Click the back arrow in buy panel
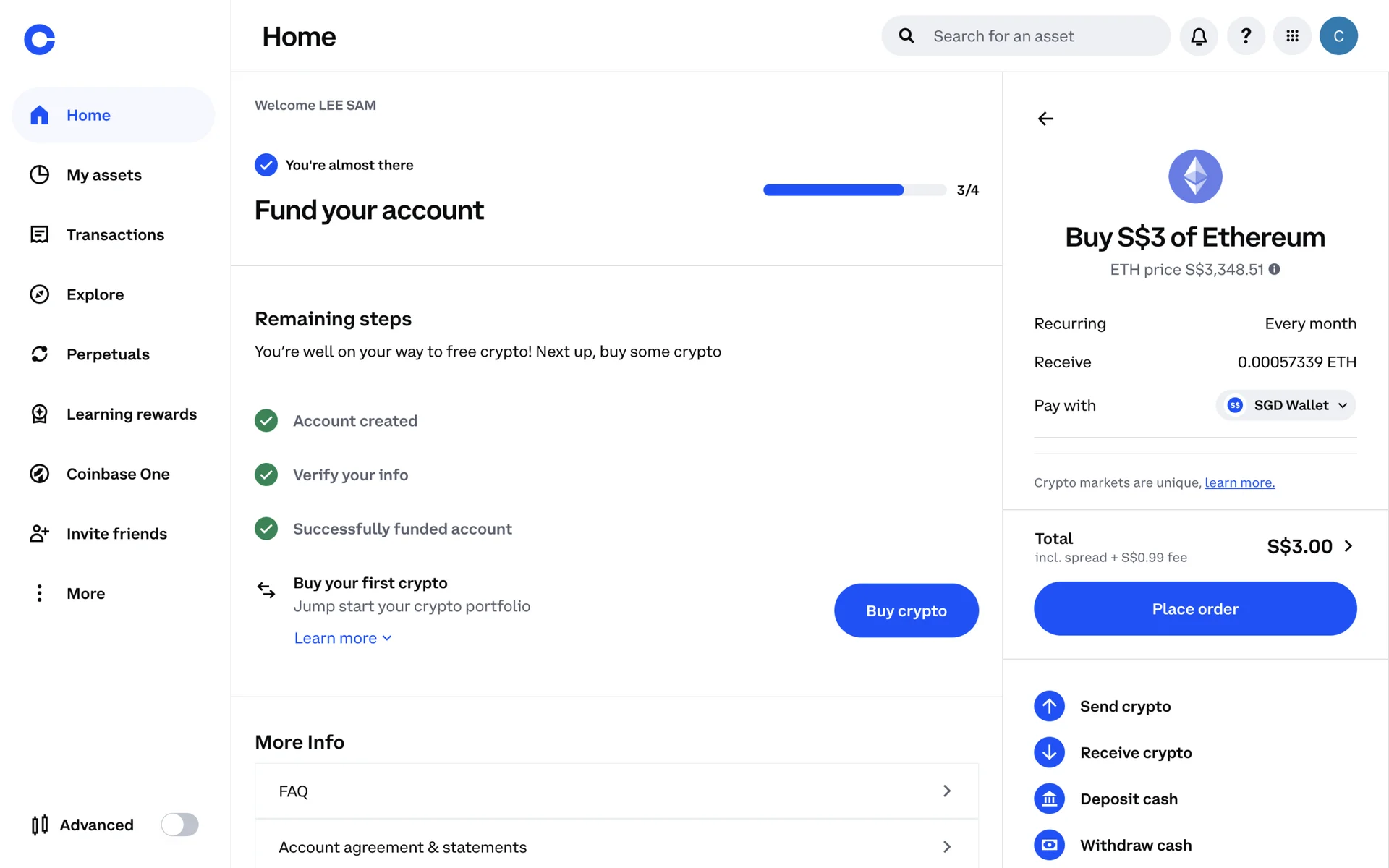This screenshot has height=868, width=1389. tap(1045, 119)
